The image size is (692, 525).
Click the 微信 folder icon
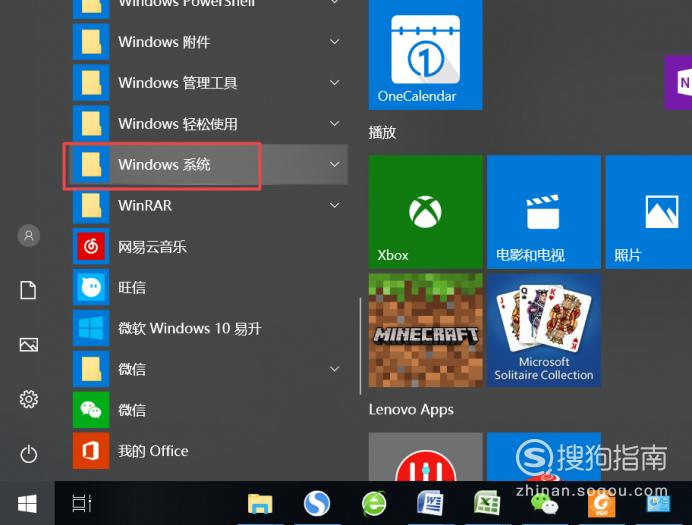pyautogui.click(x=91, y=369)
